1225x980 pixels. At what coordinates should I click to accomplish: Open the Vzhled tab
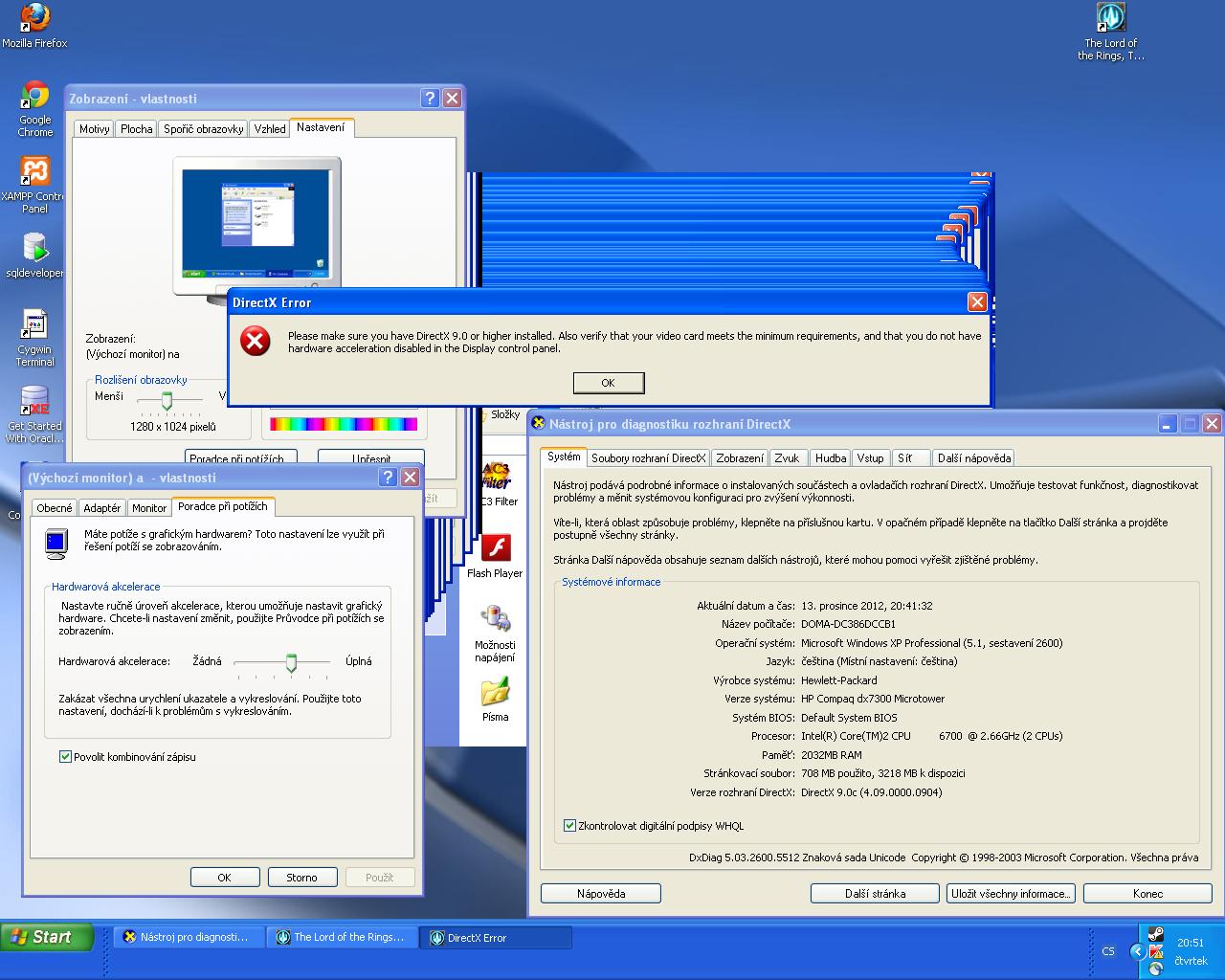pyautogui.click(x=270, y=129)
